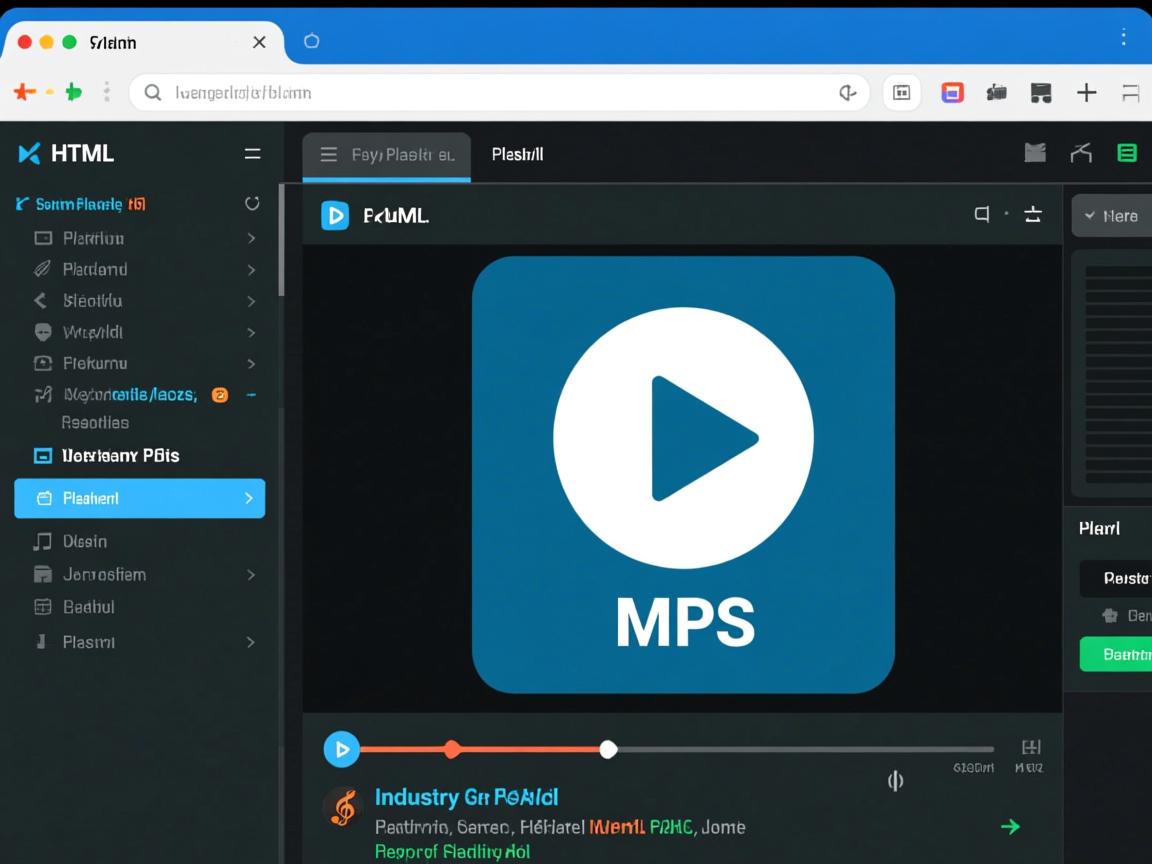Select the highlighted Plashenl sidebar item
Viewport: 1152px width, 864px height.
point(139,498)
